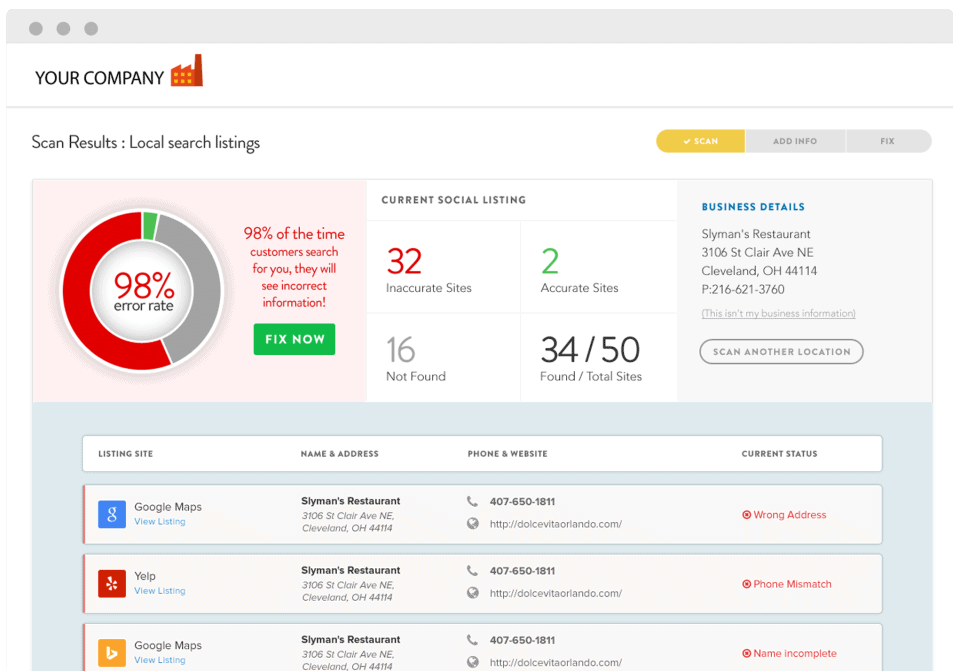Click the 98% error rate donut chart
Viewport: 960px width, 671px height.
[142, 291]
